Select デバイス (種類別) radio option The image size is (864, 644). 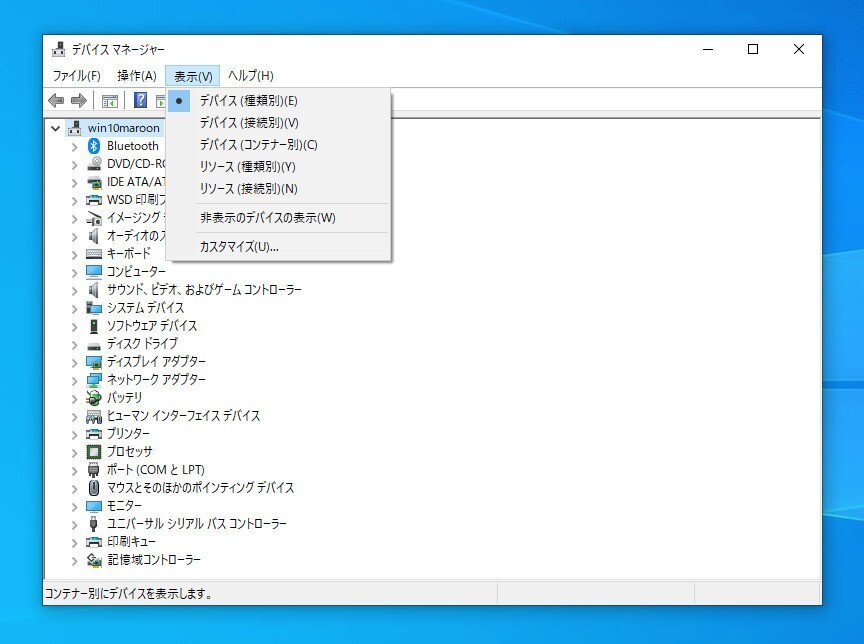pos(248,101)
